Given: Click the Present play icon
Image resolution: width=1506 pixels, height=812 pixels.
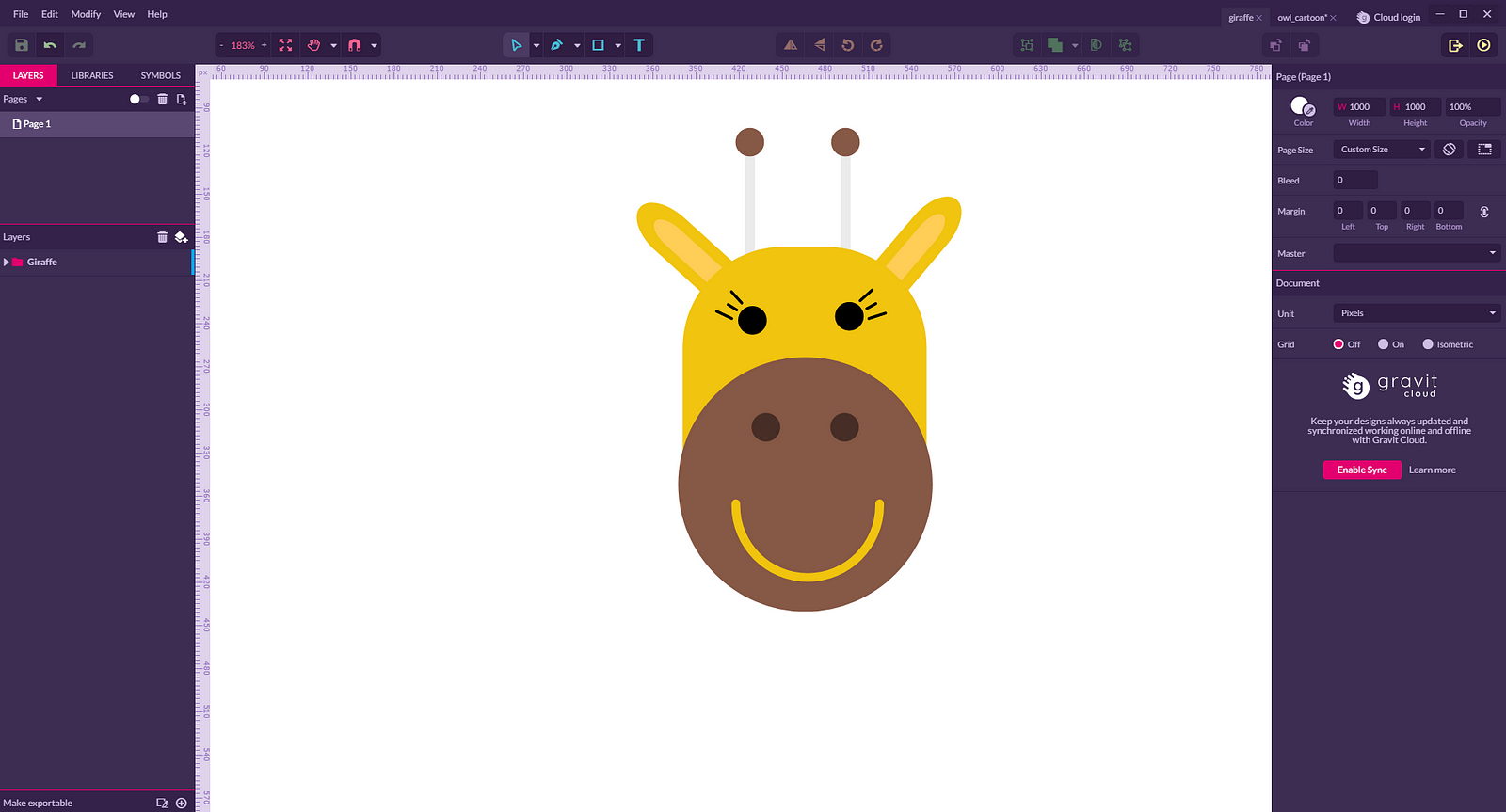Looking at the screenshot, I should tap(1483, 45).
